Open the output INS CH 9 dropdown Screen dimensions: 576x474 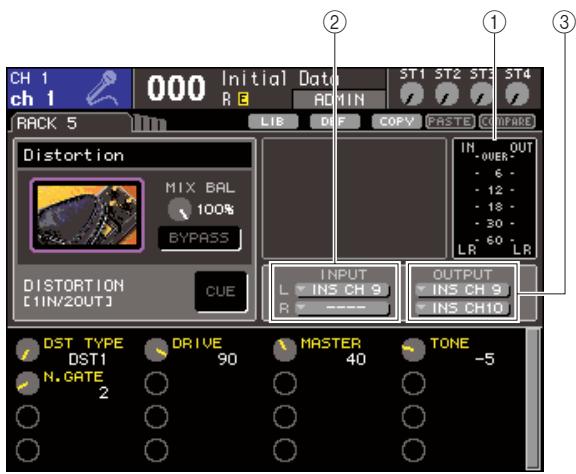tap(462, 290)
